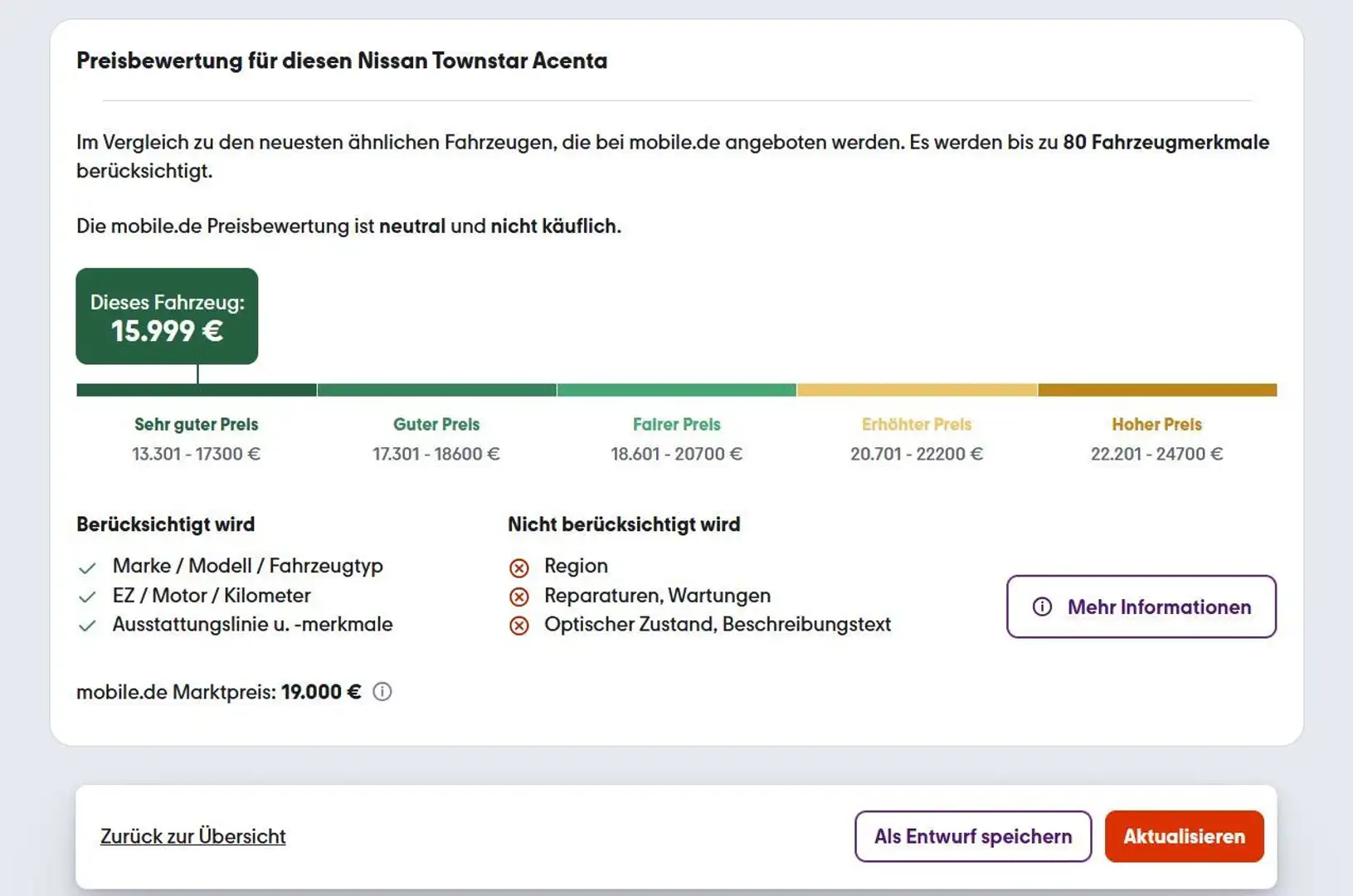The image size is (1353, 896).
Task: Click the yellow Erhöhter Preis bar segment
Action: pyautogui.click(x=917, y=390)
